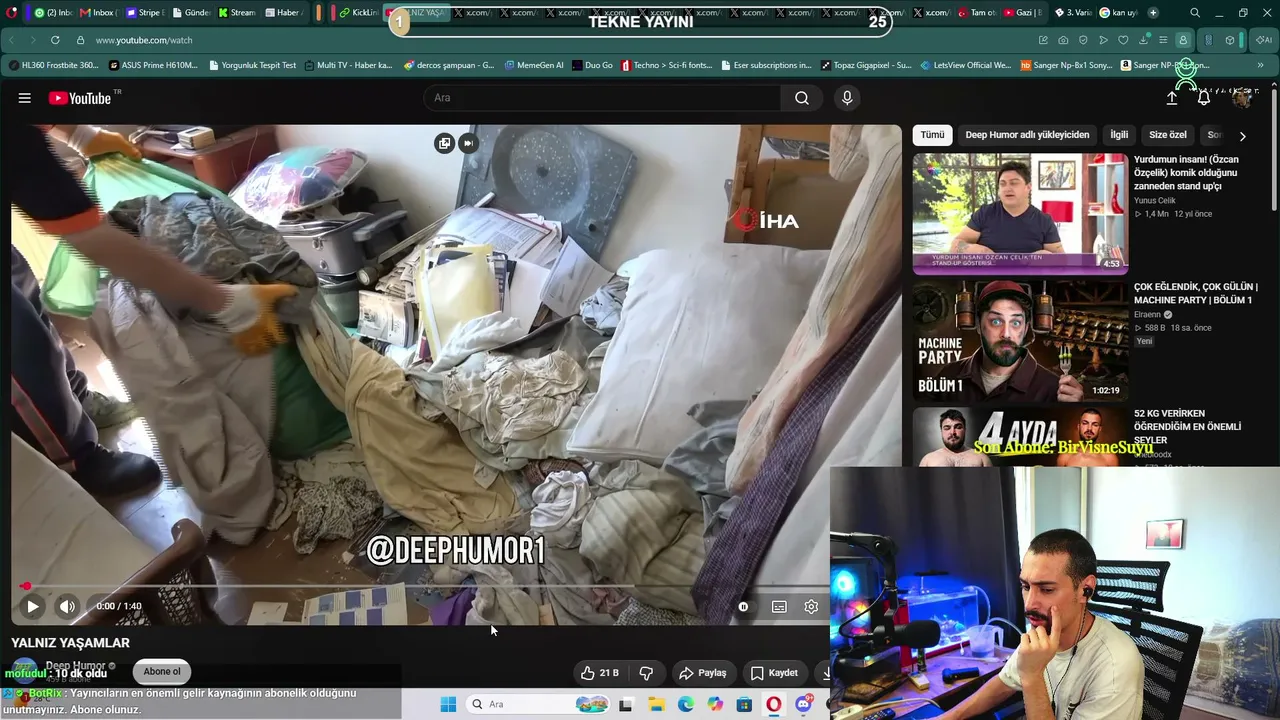Dislike the video with thumbs-down
This screenshot has width=1280, height=720.
pyautogui.click(x=646, y=673)
